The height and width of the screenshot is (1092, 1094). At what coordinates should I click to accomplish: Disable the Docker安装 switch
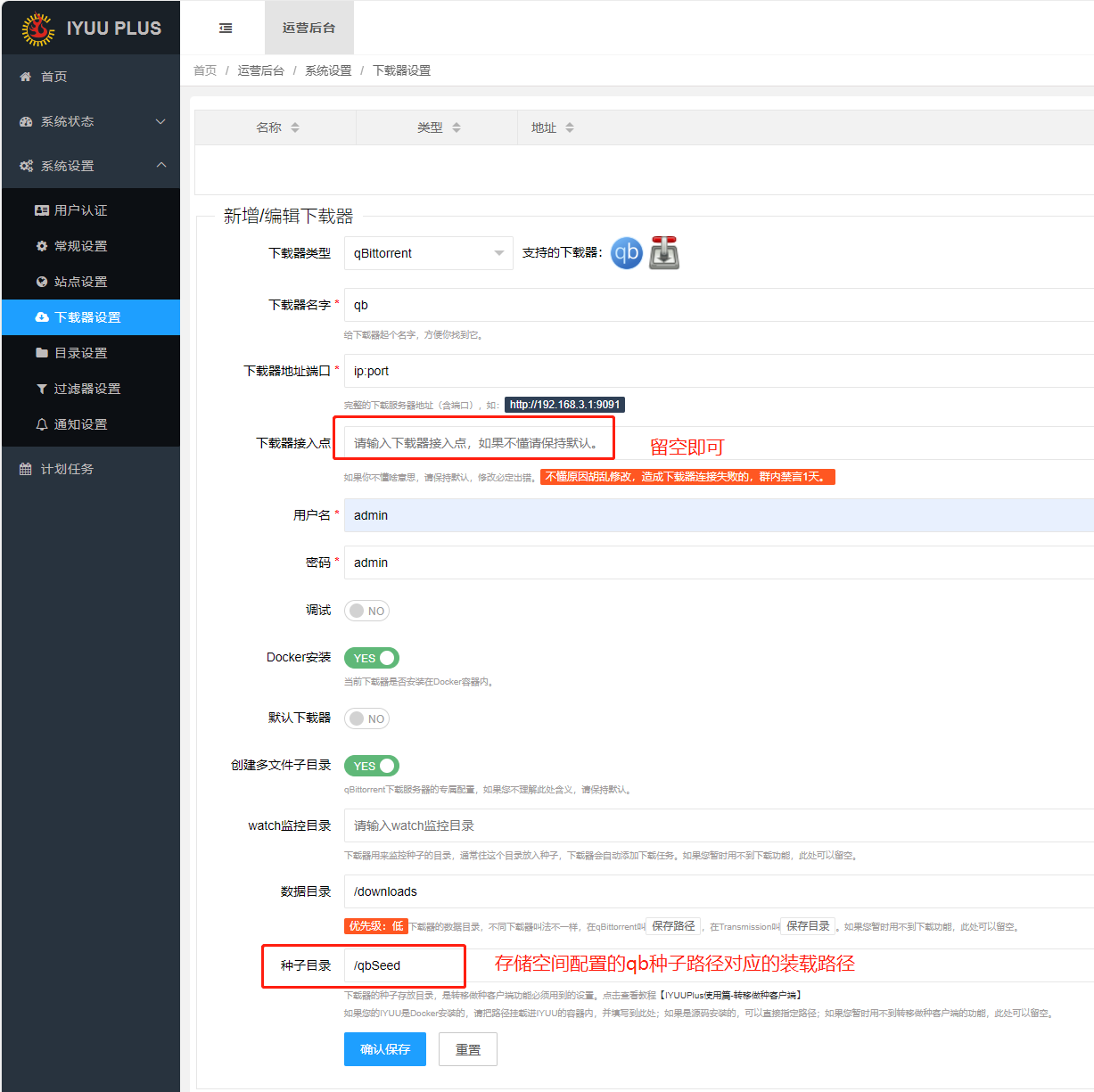tap(371, 658)
